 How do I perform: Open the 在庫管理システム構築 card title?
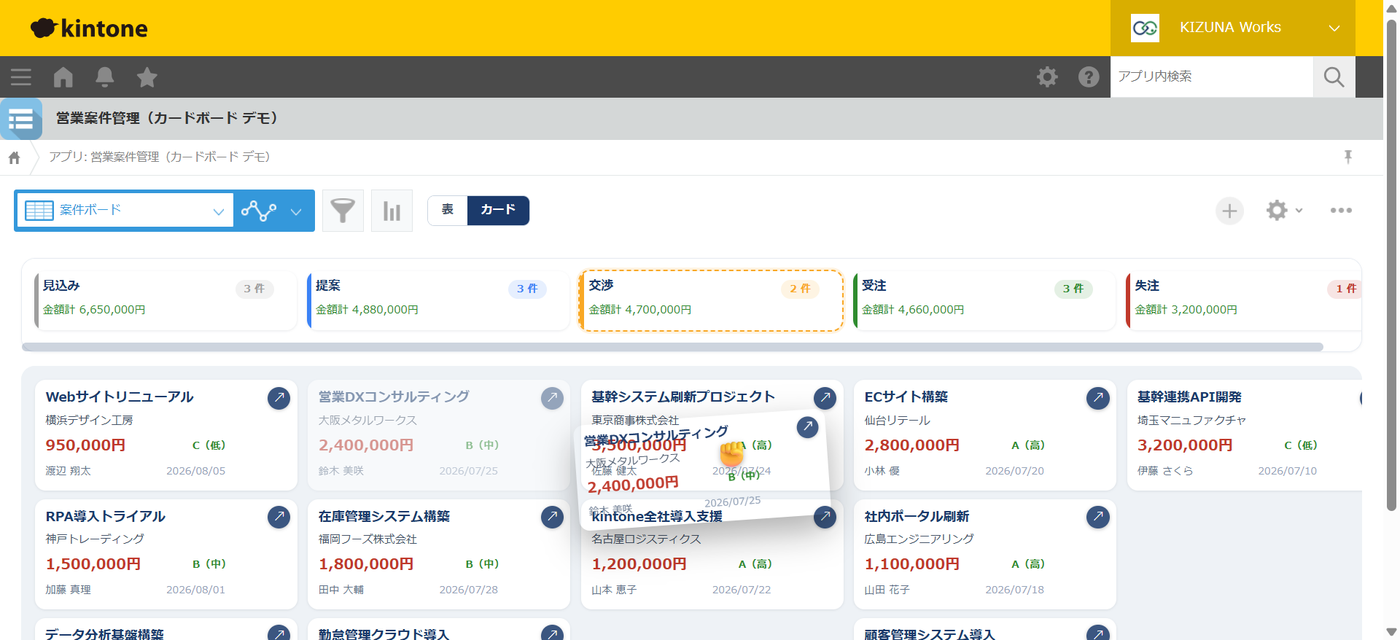tap(384, 516)
